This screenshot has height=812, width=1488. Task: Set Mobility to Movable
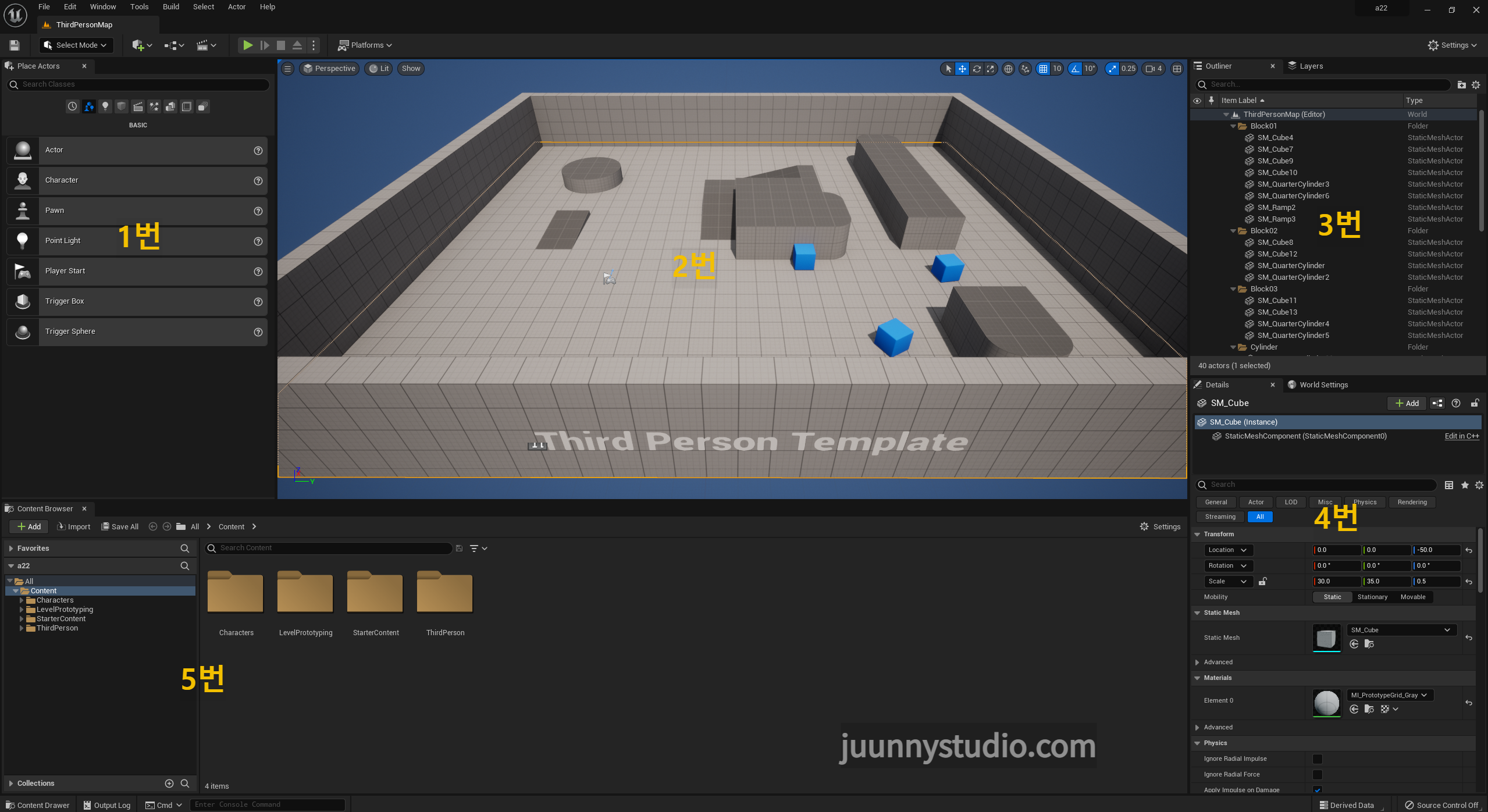[x=1412, y=597]
